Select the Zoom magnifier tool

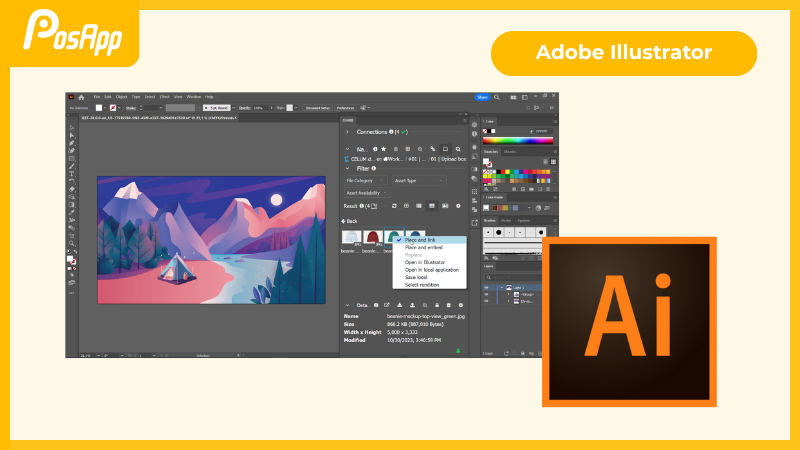tap(71, 243)
